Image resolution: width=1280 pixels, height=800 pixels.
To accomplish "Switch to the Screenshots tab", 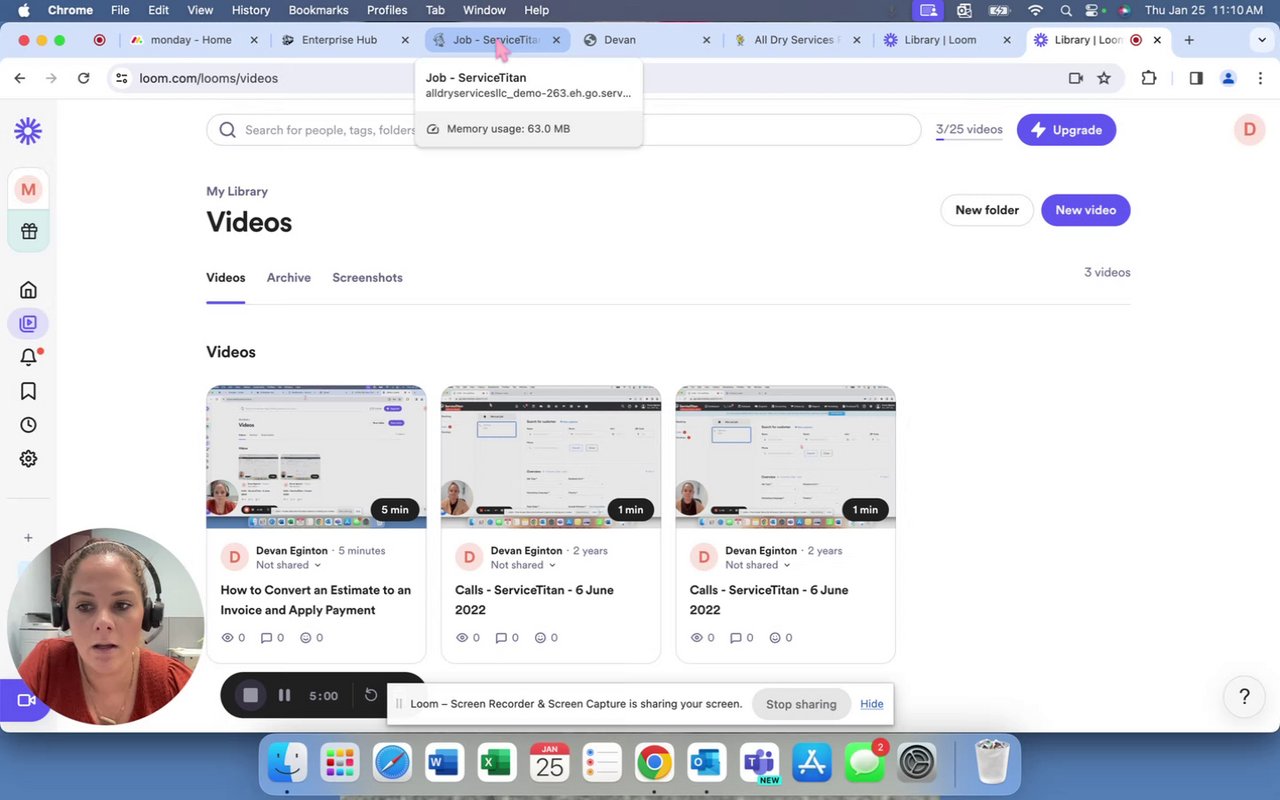I will (x=367, y=277).
